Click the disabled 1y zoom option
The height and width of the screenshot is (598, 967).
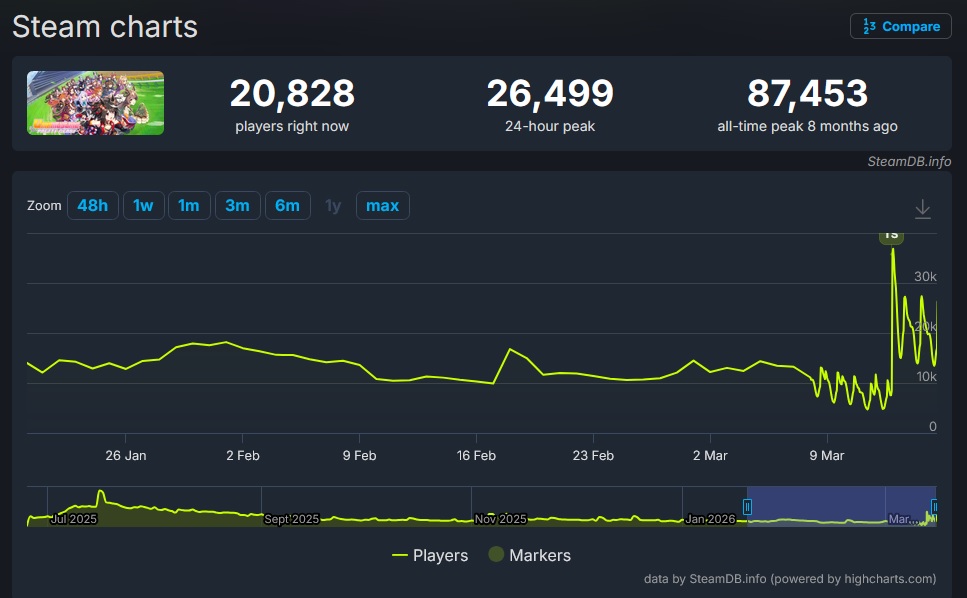(x=333, y=205)
